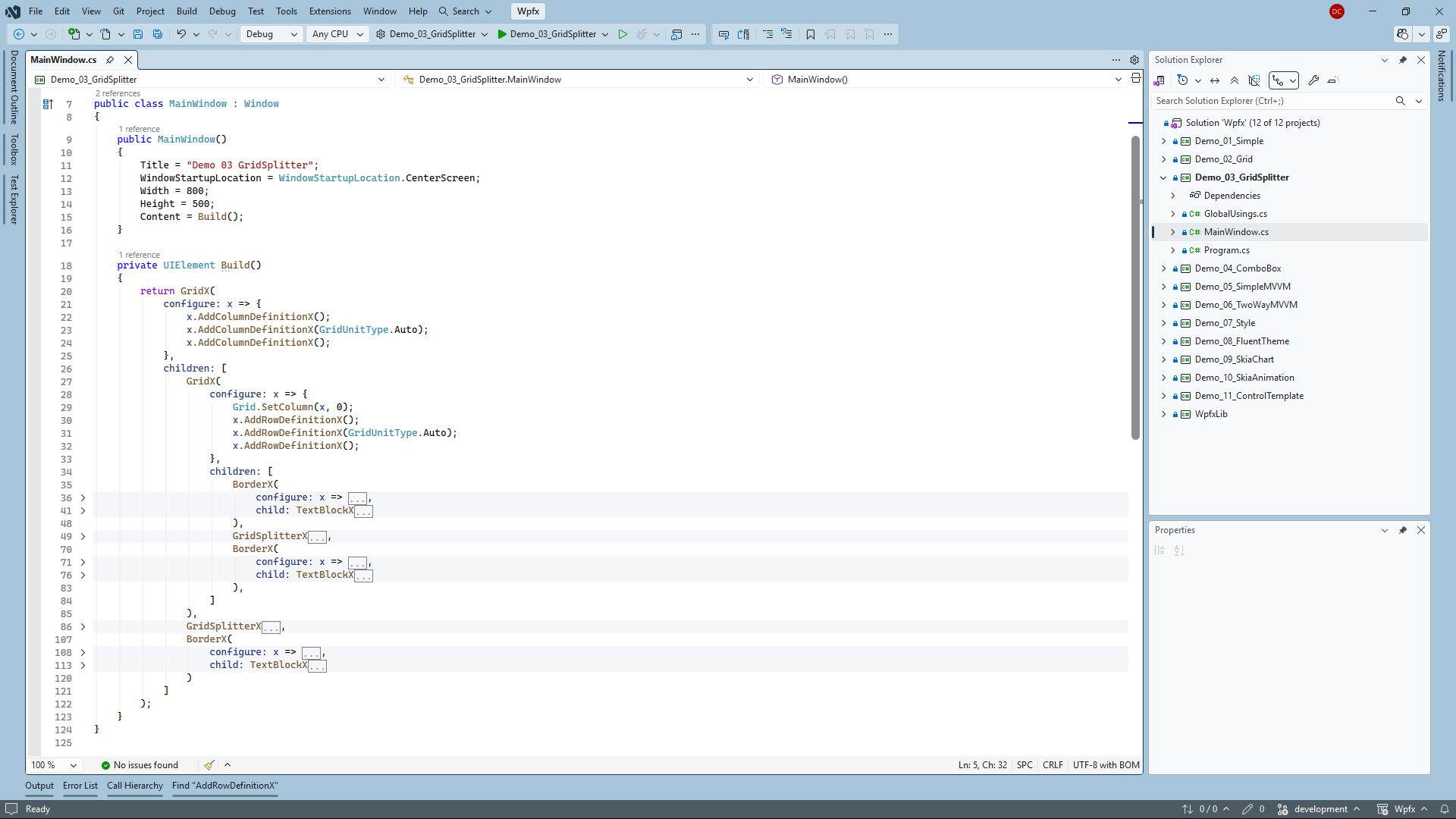This screenshot has height=819, width=1456.
Task: Open Properties with the wrench icon
Action: point(1313,80)
